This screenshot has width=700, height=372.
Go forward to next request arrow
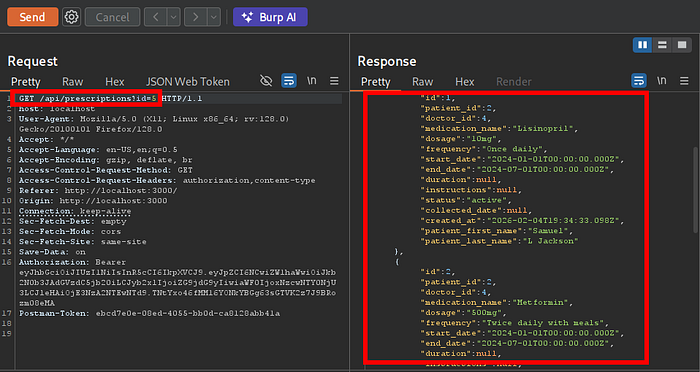(196, 17)
